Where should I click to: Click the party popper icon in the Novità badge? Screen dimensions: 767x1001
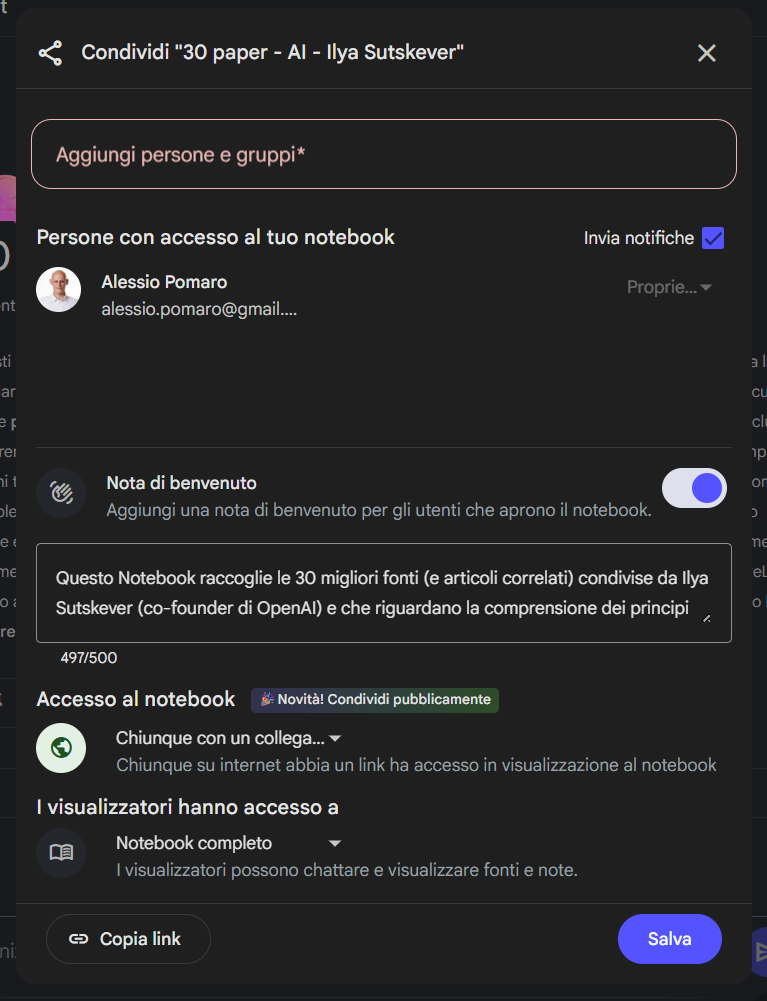click(267, 700)
